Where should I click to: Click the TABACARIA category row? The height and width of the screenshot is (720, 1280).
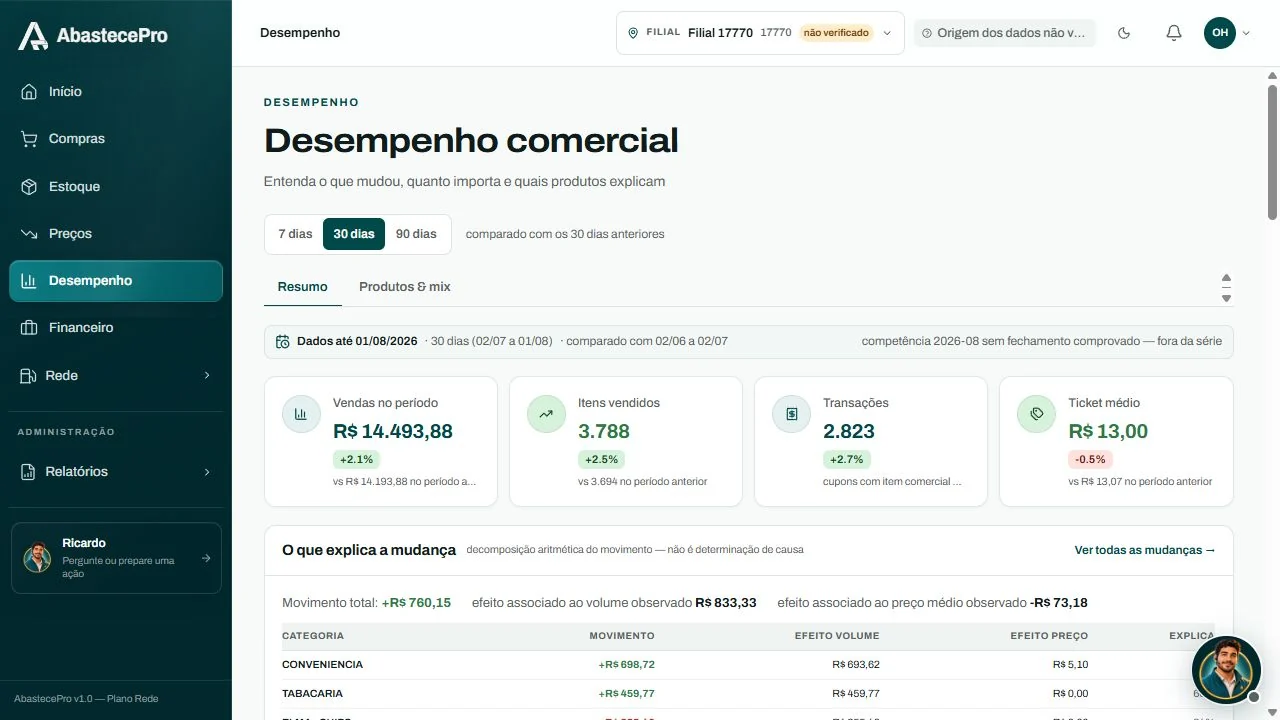pyautogui.click(x=748, y=694)
